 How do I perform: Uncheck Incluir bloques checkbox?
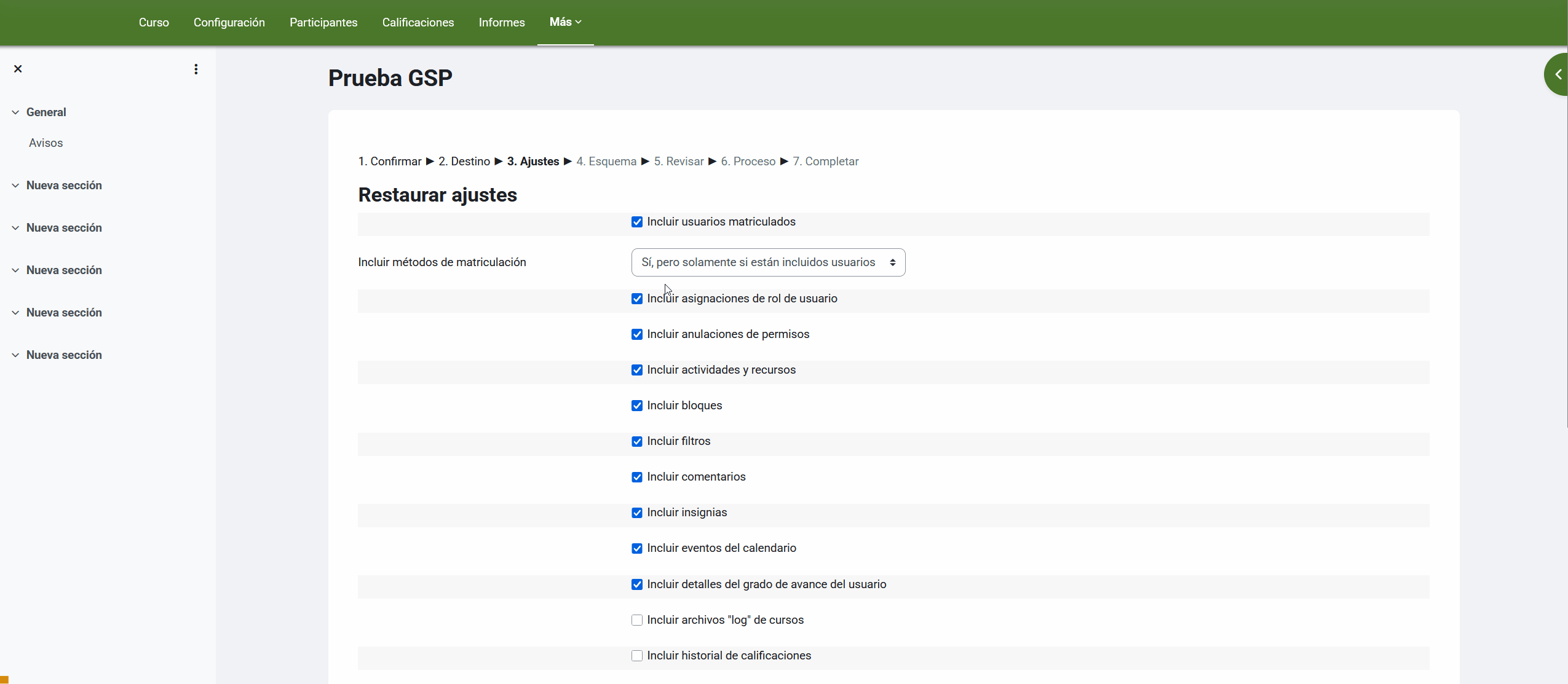[637, 406]
